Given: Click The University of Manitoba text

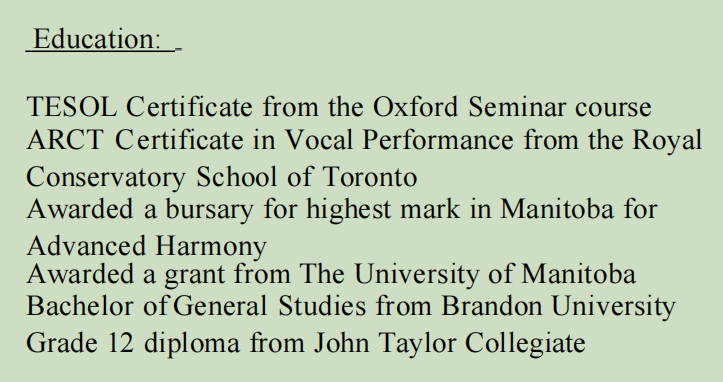Looking at the screenshot, I should pyautogui.click(x=468, y=274).
